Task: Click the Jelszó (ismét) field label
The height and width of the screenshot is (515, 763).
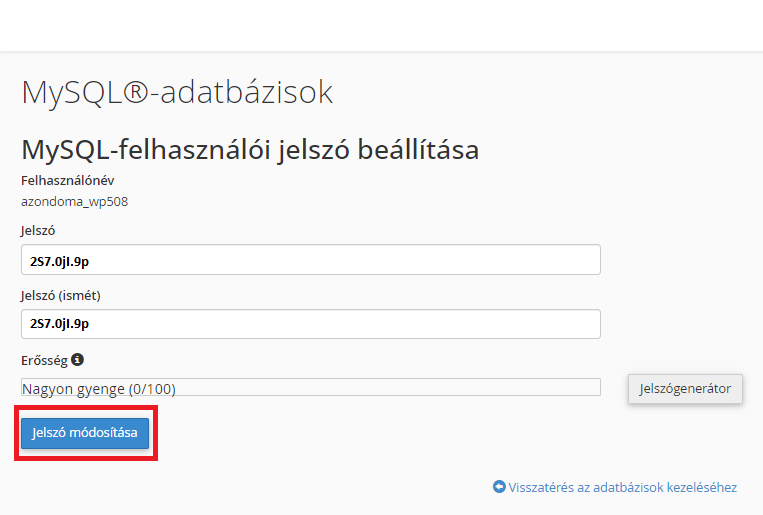Action: [61, 295]
